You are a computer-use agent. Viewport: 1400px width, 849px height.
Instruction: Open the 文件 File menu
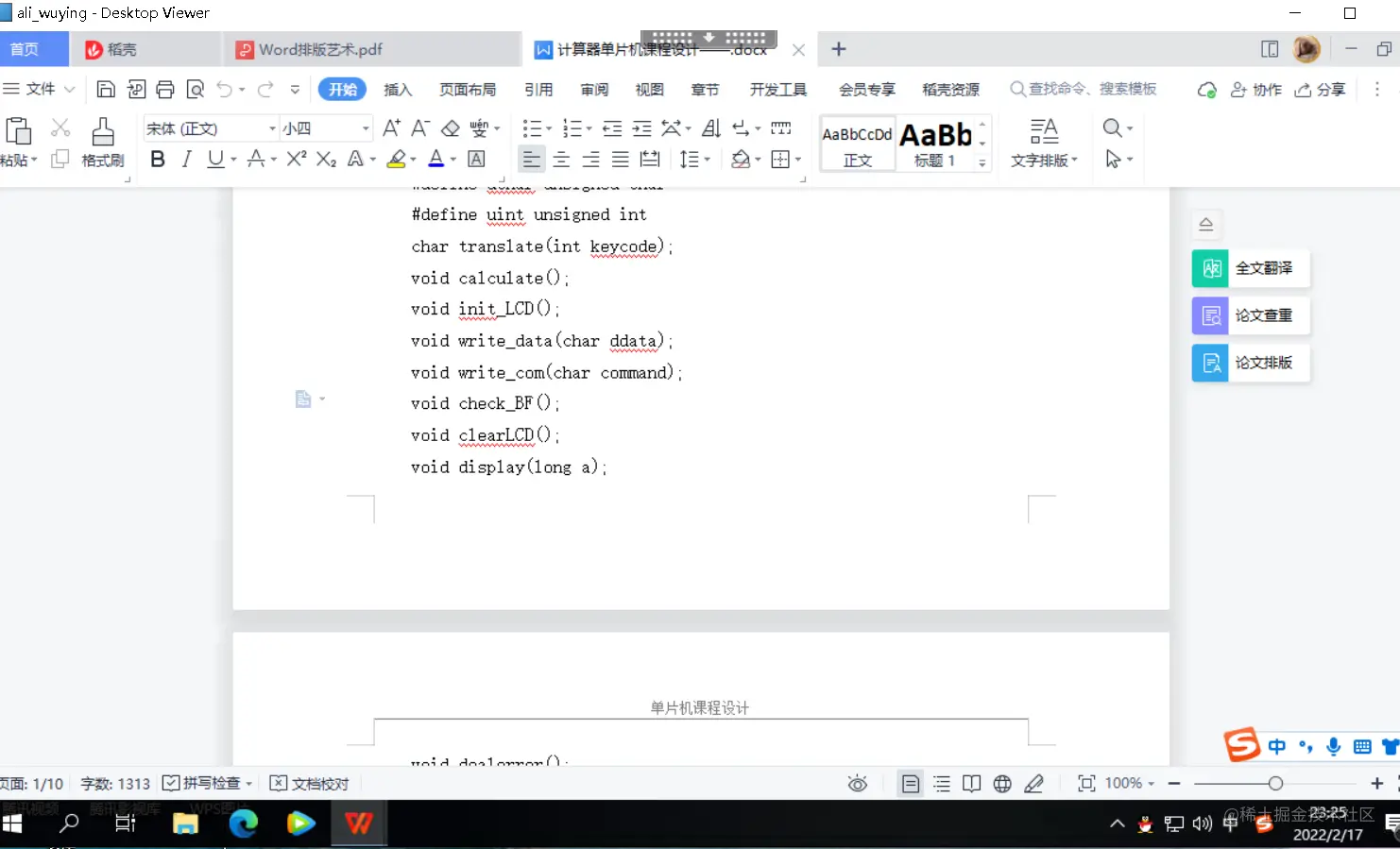39,89
